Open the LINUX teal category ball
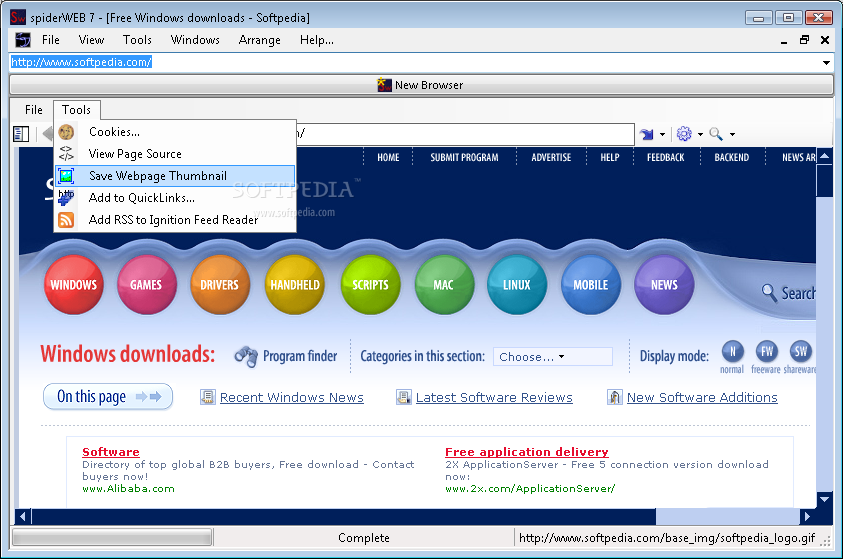 (x=517, y=285)
